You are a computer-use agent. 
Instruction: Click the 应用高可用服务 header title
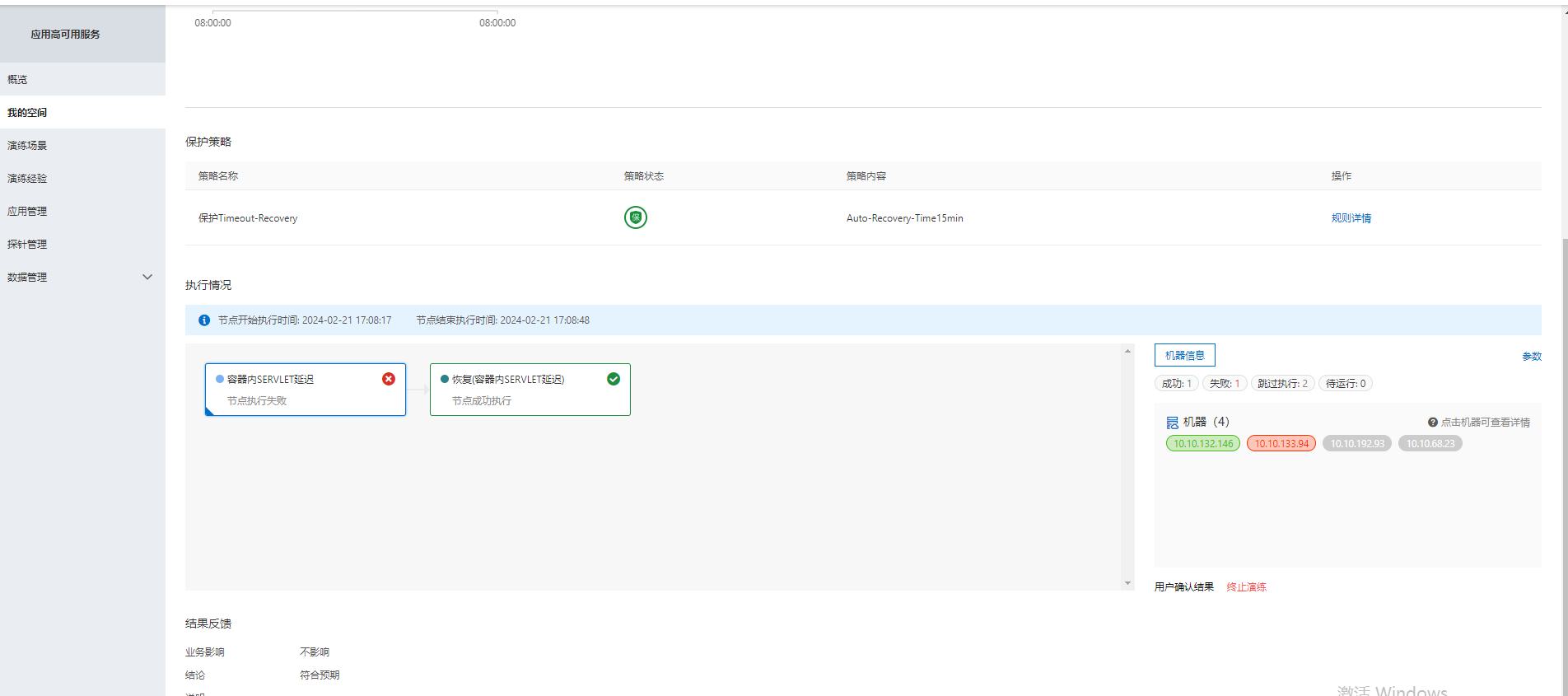click(x=66, y=35)
